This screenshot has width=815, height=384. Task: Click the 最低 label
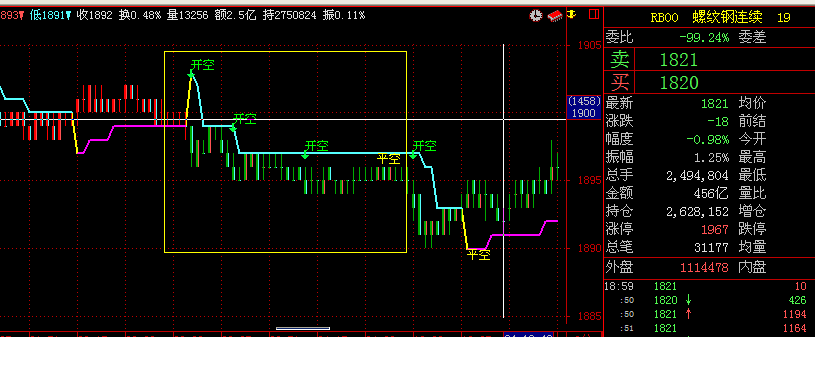pos(752,175)
